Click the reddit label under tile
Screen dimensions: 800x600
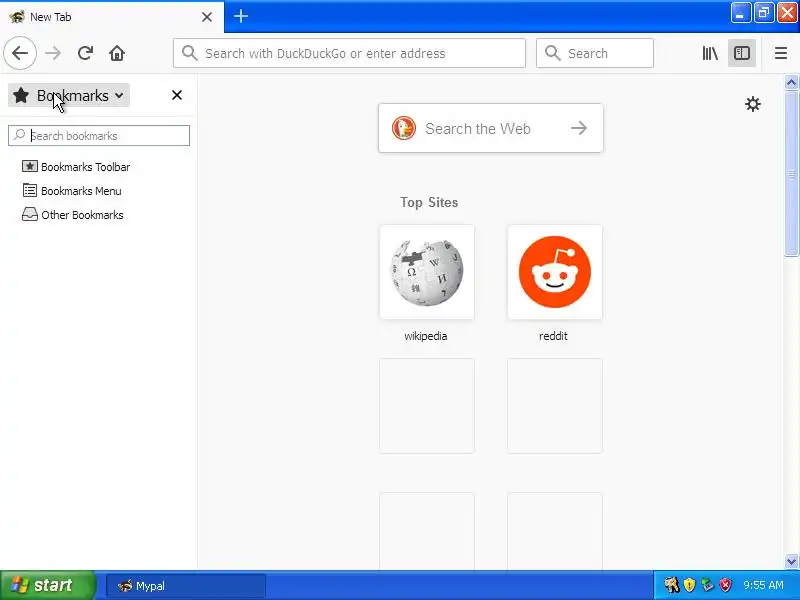(553, 336)
